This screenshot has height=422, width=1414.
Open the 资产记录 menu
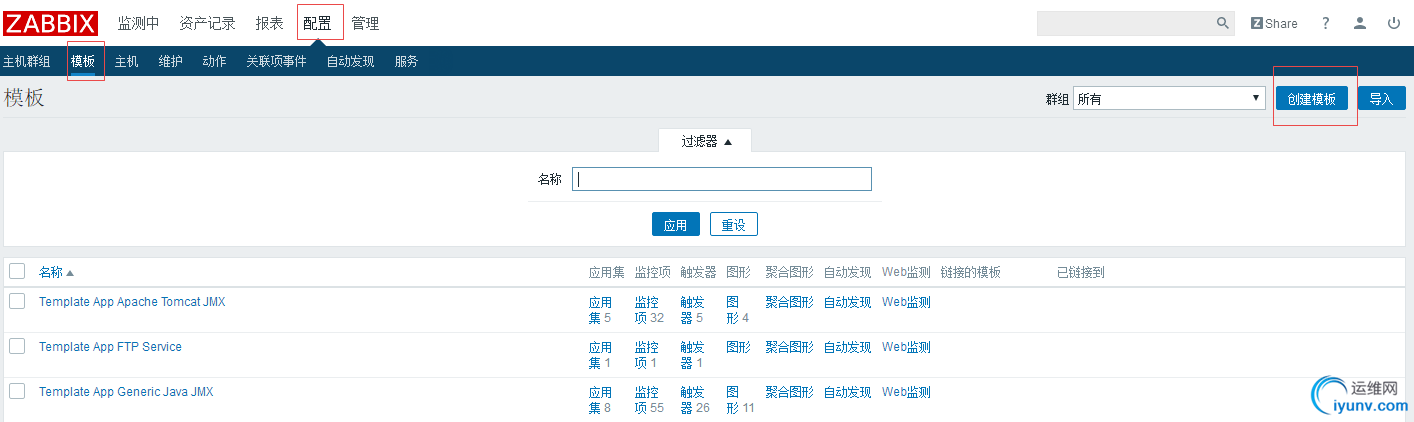coord(207,23)
